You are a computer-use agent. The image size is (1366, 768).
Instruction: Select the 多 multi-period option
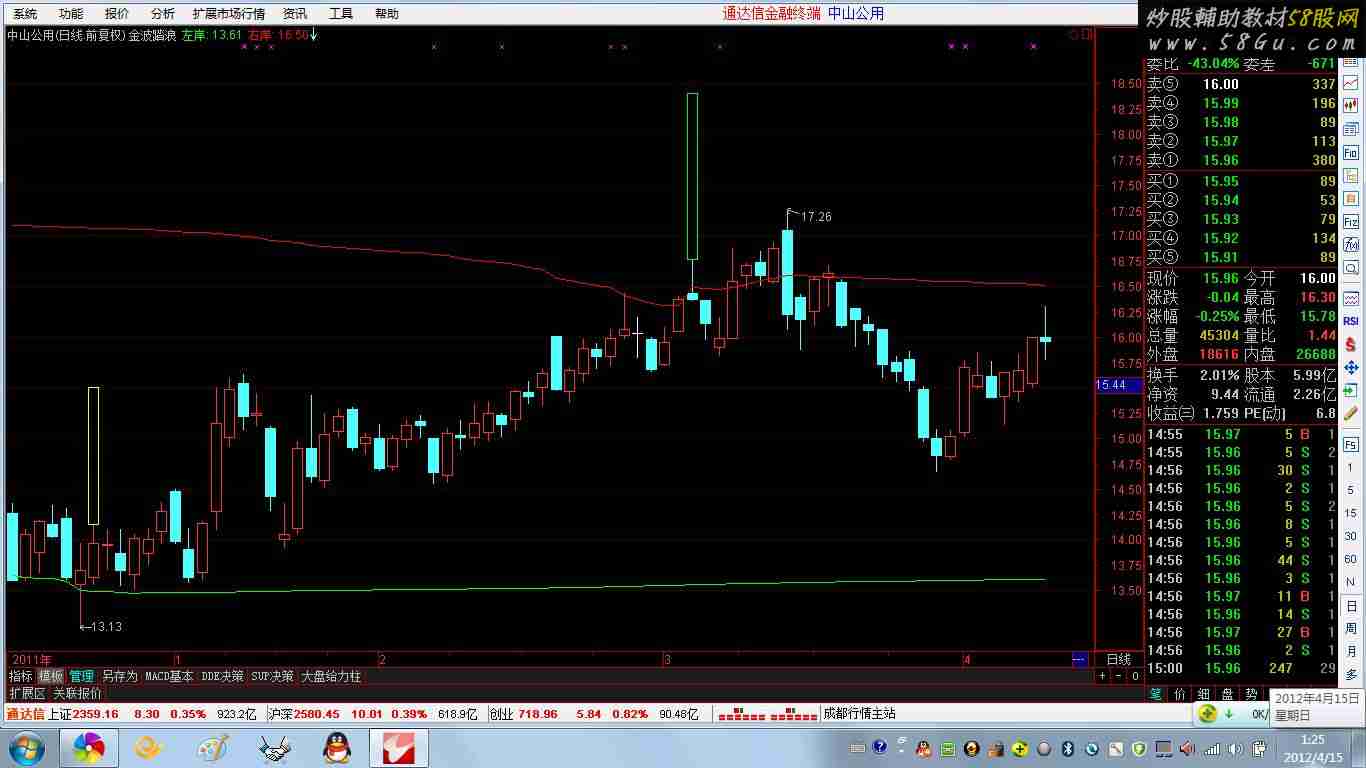point(1351,675)
